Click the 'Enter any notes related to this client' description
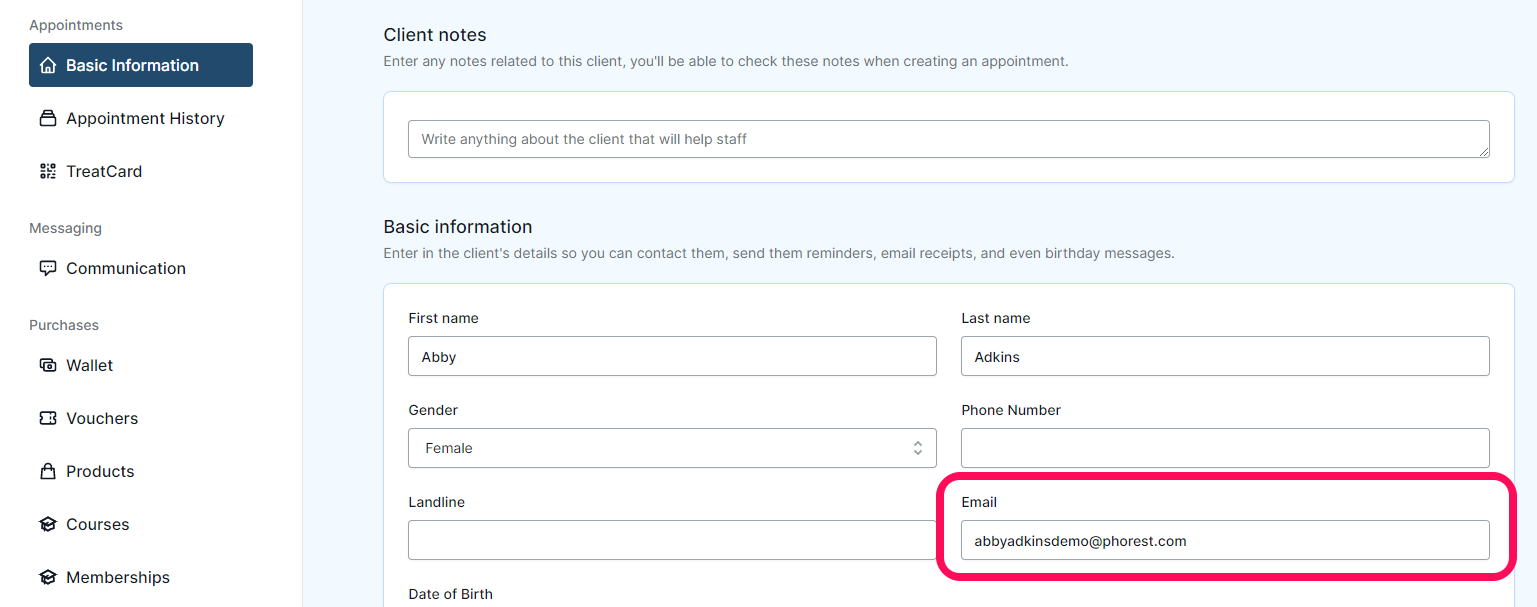Image resolution: width=1537 pixels, height=607 pixels. 726,62
